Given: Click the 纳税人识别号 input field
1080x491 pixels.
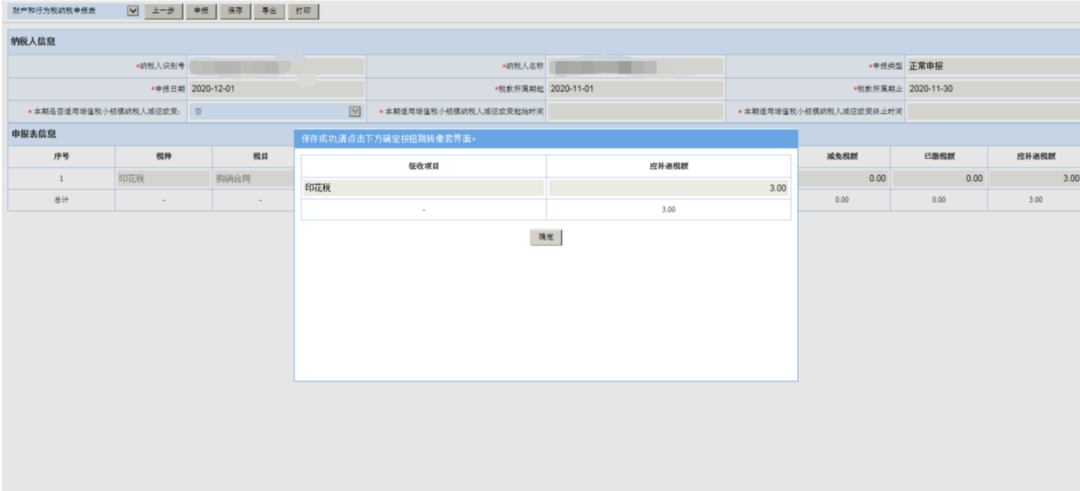Looking at the screenshot, I should pos(276,66).
